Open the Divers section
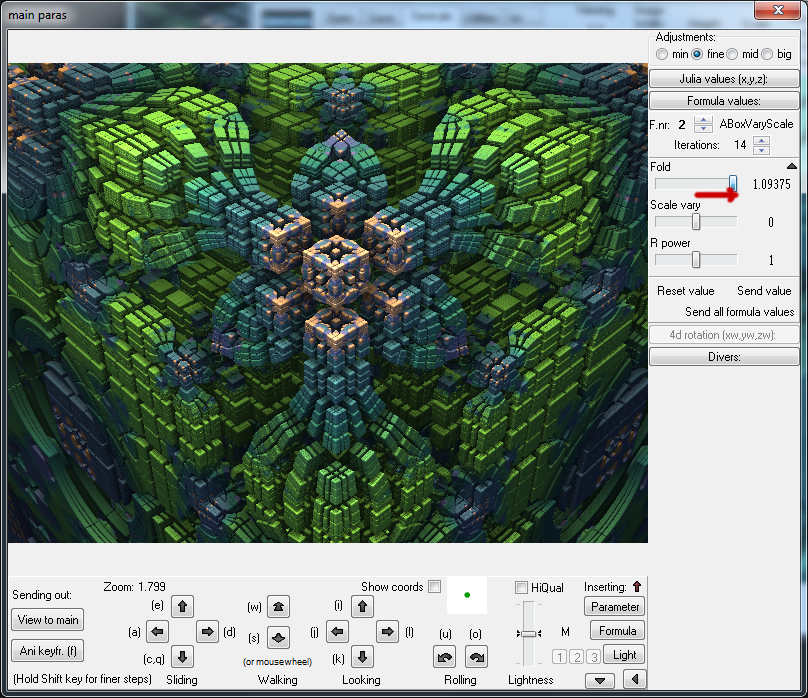The image size is (808, 698). tap(724, 356)
